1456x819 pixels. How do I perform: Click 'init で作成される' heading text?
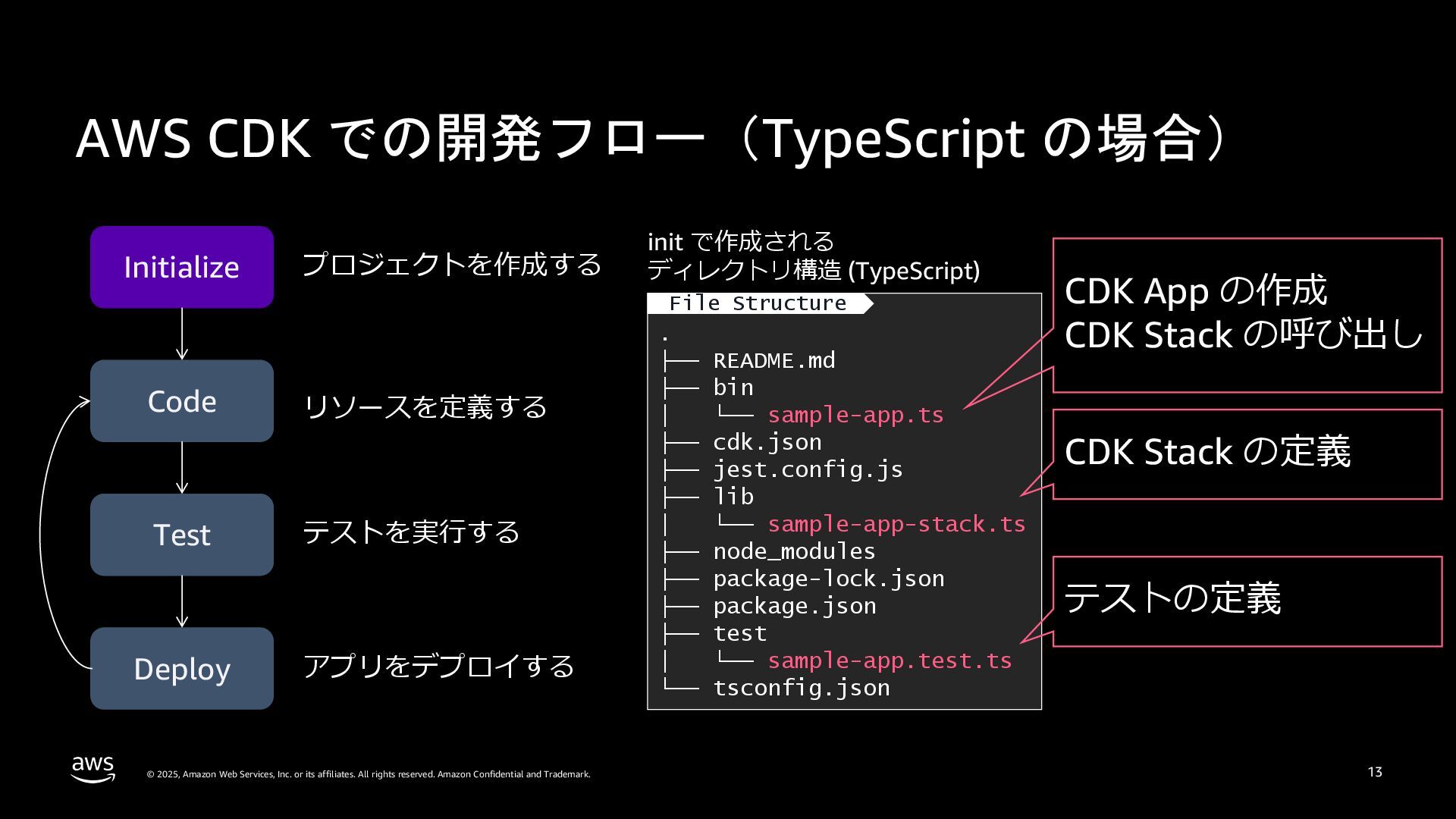click(x=741, y=242)
